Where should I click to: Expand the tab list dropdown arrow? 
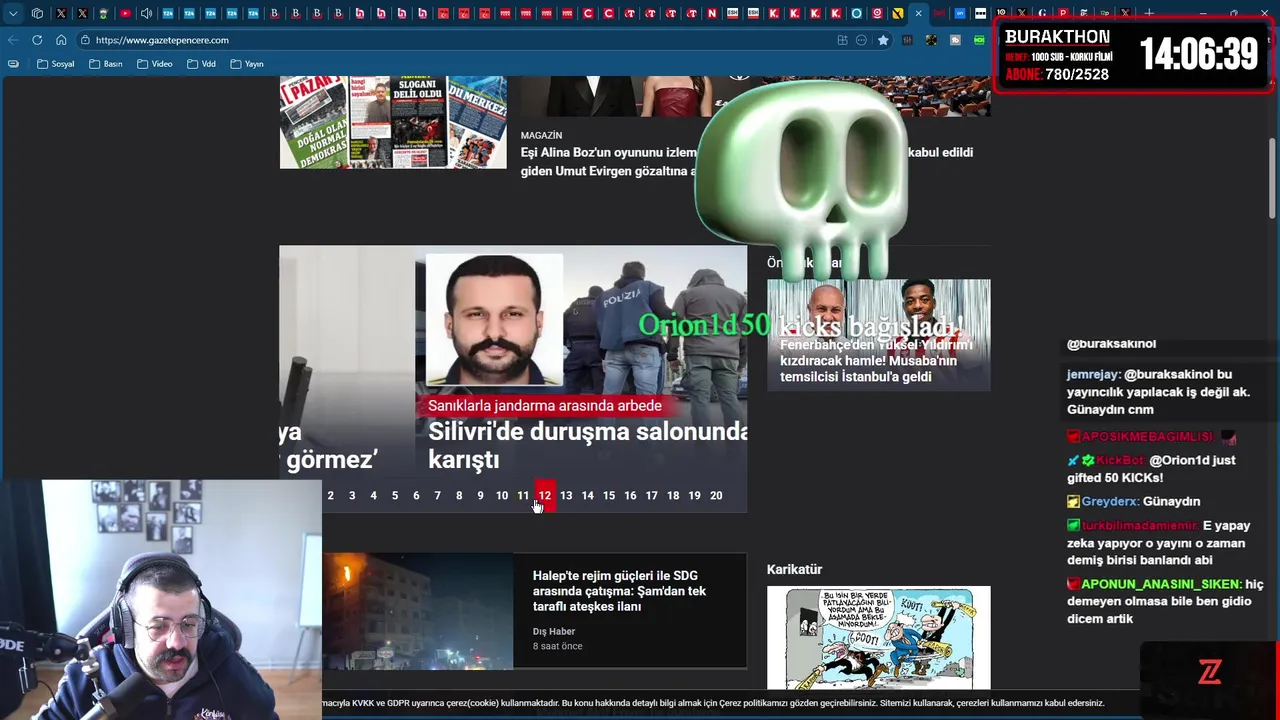tap(13, 13)
